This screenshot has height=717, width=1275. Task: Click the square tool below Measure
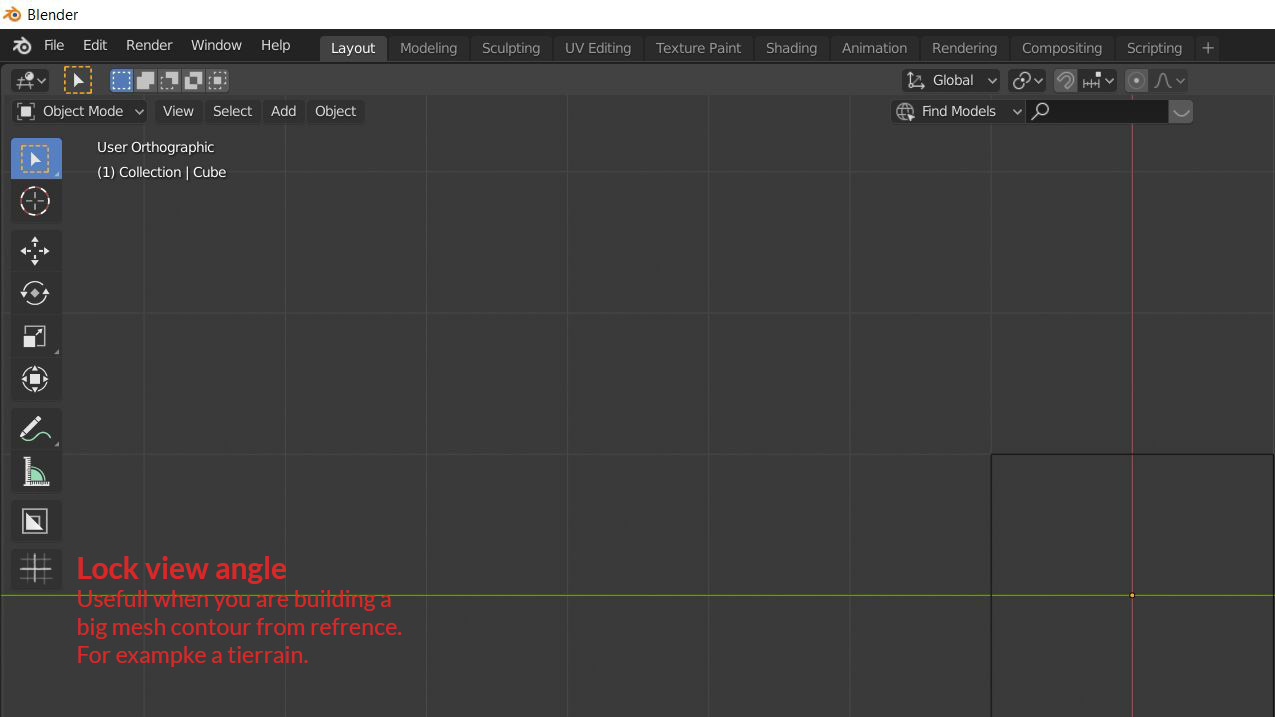[x=36, y=521]
